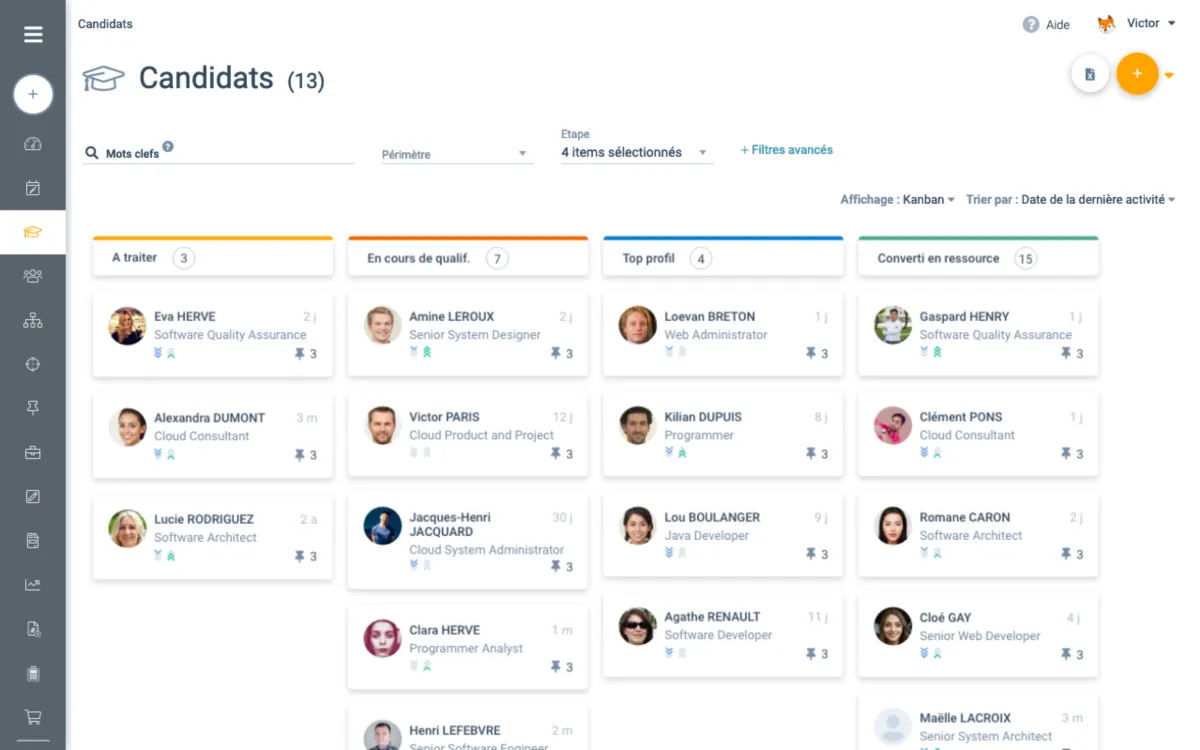Click the dashboard gauge icon in sidebar
The height and width of the screenshot is (750, 1200).
pyautogui.click(x=33, y=144)
